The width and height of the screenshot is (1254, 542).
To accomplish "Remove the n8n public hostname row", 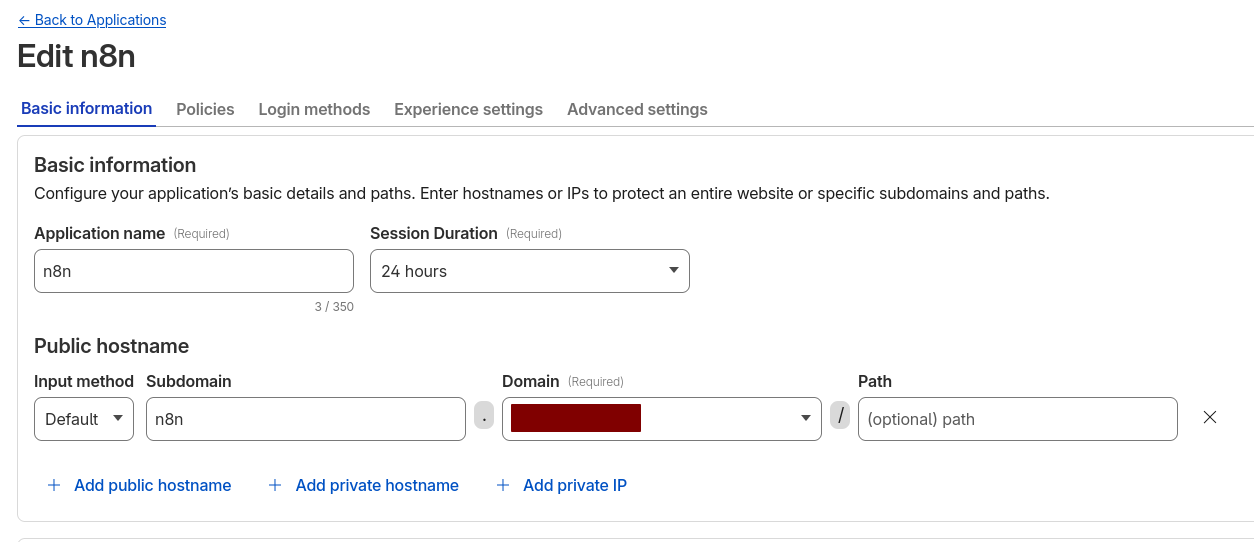I will (1209, 418).
